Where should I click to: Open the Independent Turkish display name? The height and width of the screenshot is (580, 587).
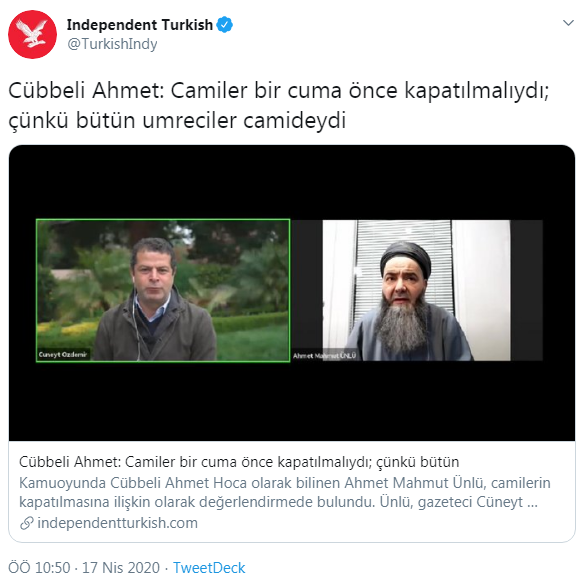coord(140,25)
